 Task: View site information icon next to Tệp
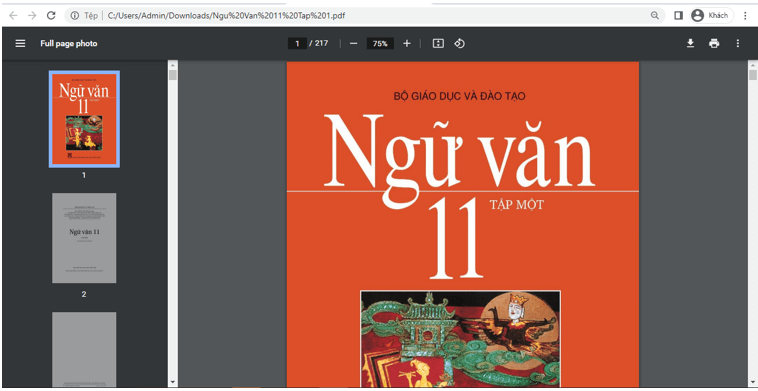click(74, 15)
